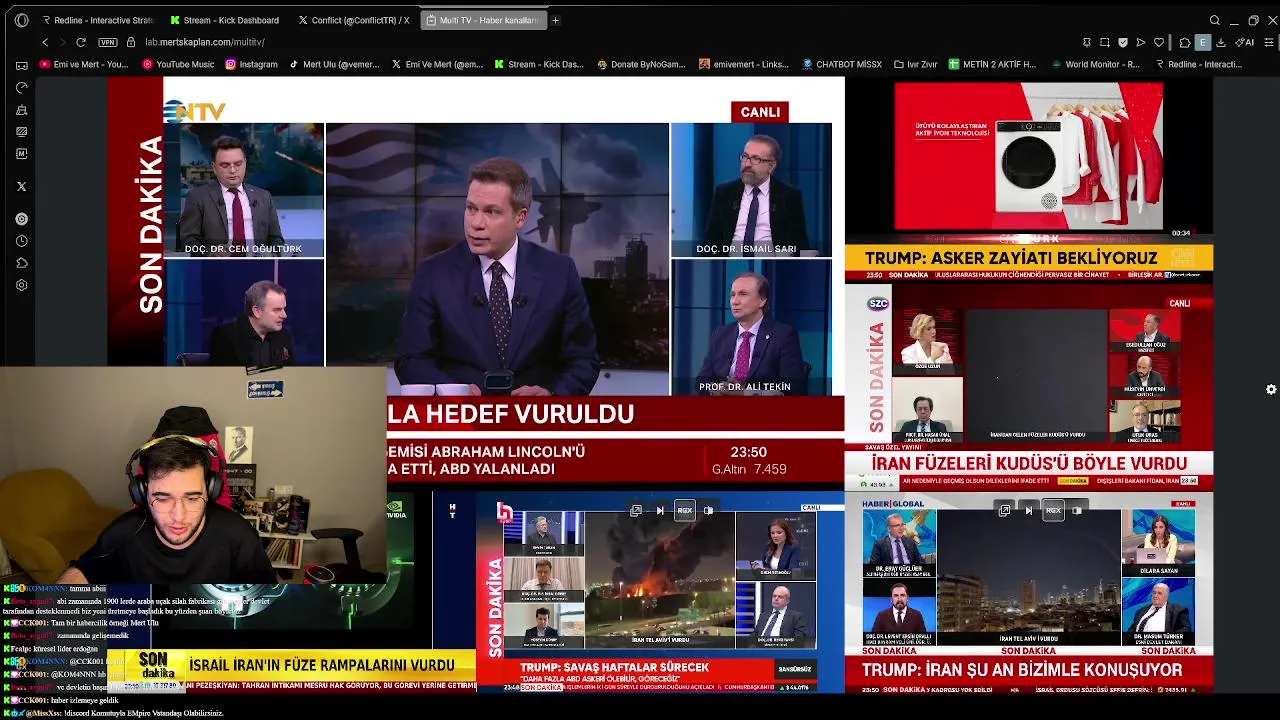Switch to Stream - Kick Dashboard tab
This screenshot has width=1280, height=720.
(x=225, y=20)
